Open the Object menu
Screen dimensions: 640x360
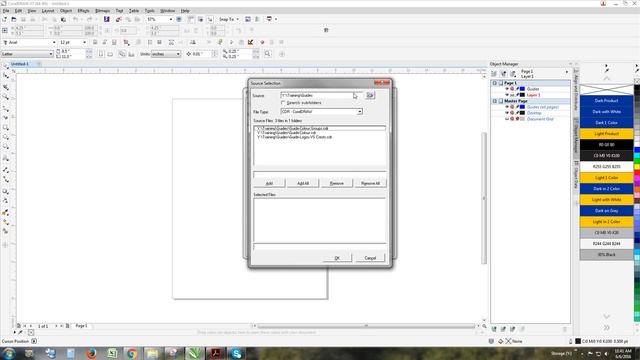(66, 11)
